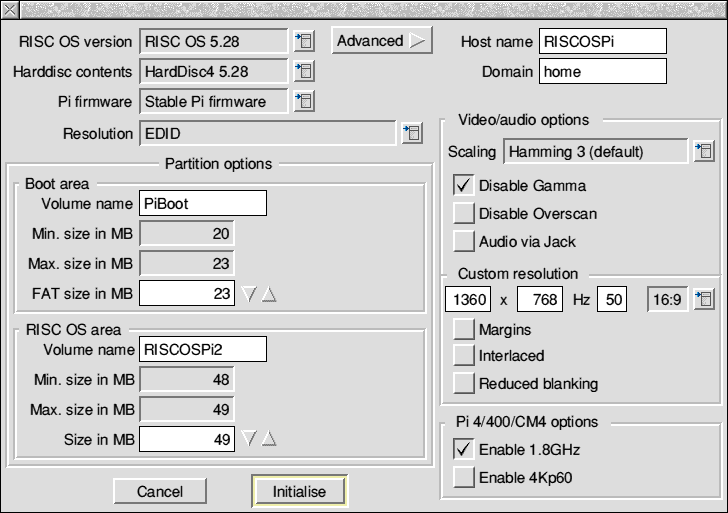Image resolution: width=728 pixels, height=513 pixels.
Task: Click RISC OS Size in MB field
Action: [x=187, y=439]
